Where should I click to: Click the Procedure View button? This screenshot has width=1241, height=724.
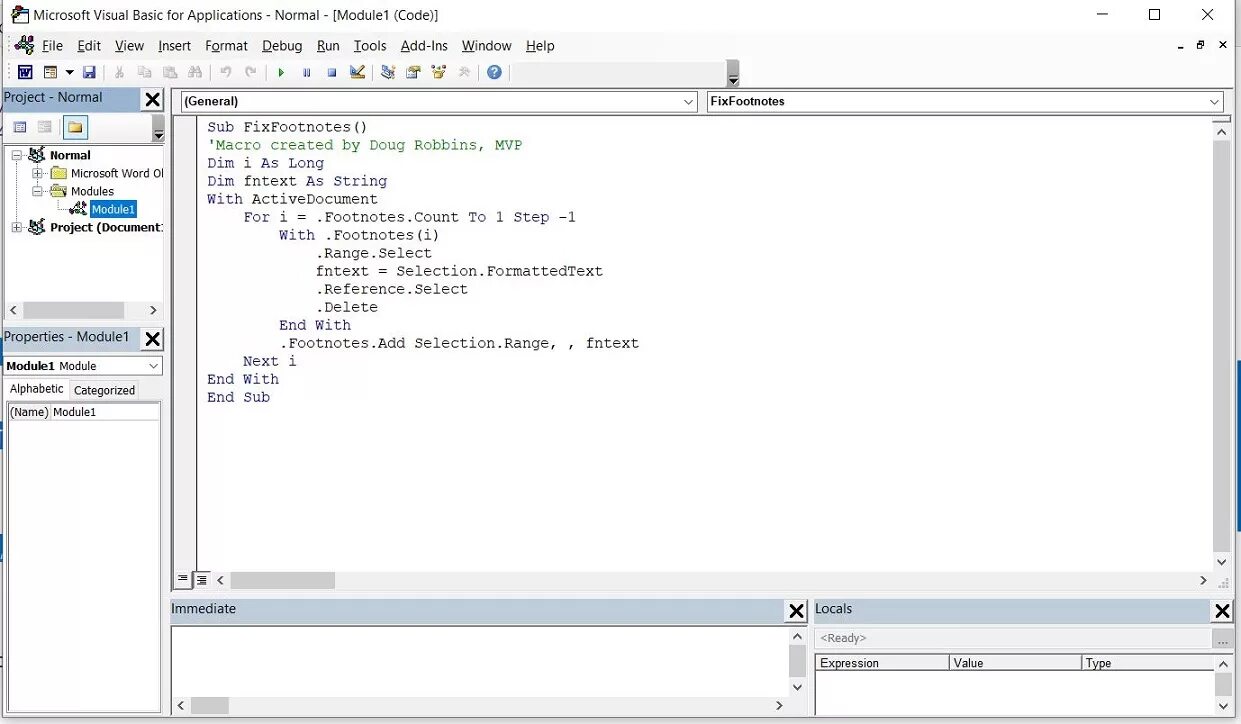point(183,579)
